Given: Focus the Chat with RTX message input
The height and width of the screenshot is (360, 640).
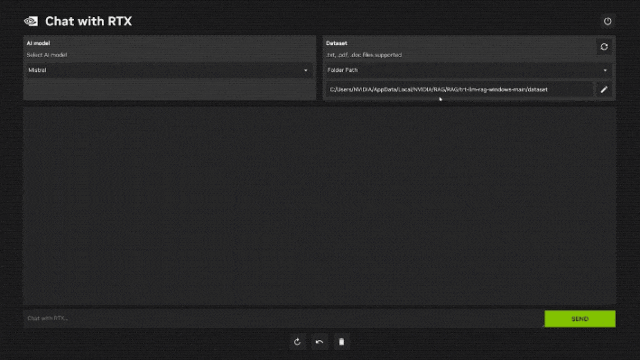Looking at the screenshot, I should point(283,318).
